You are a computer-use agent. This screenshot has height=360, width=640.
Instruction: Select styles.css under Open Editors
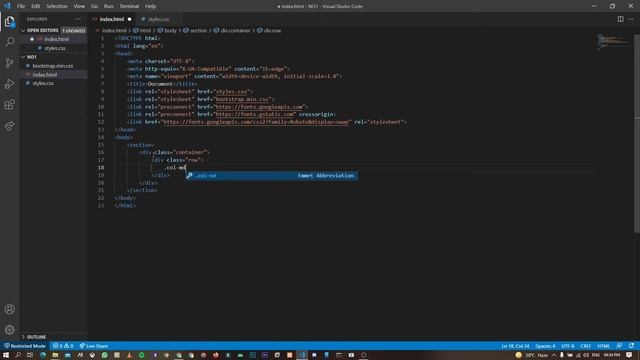[53, 48]
